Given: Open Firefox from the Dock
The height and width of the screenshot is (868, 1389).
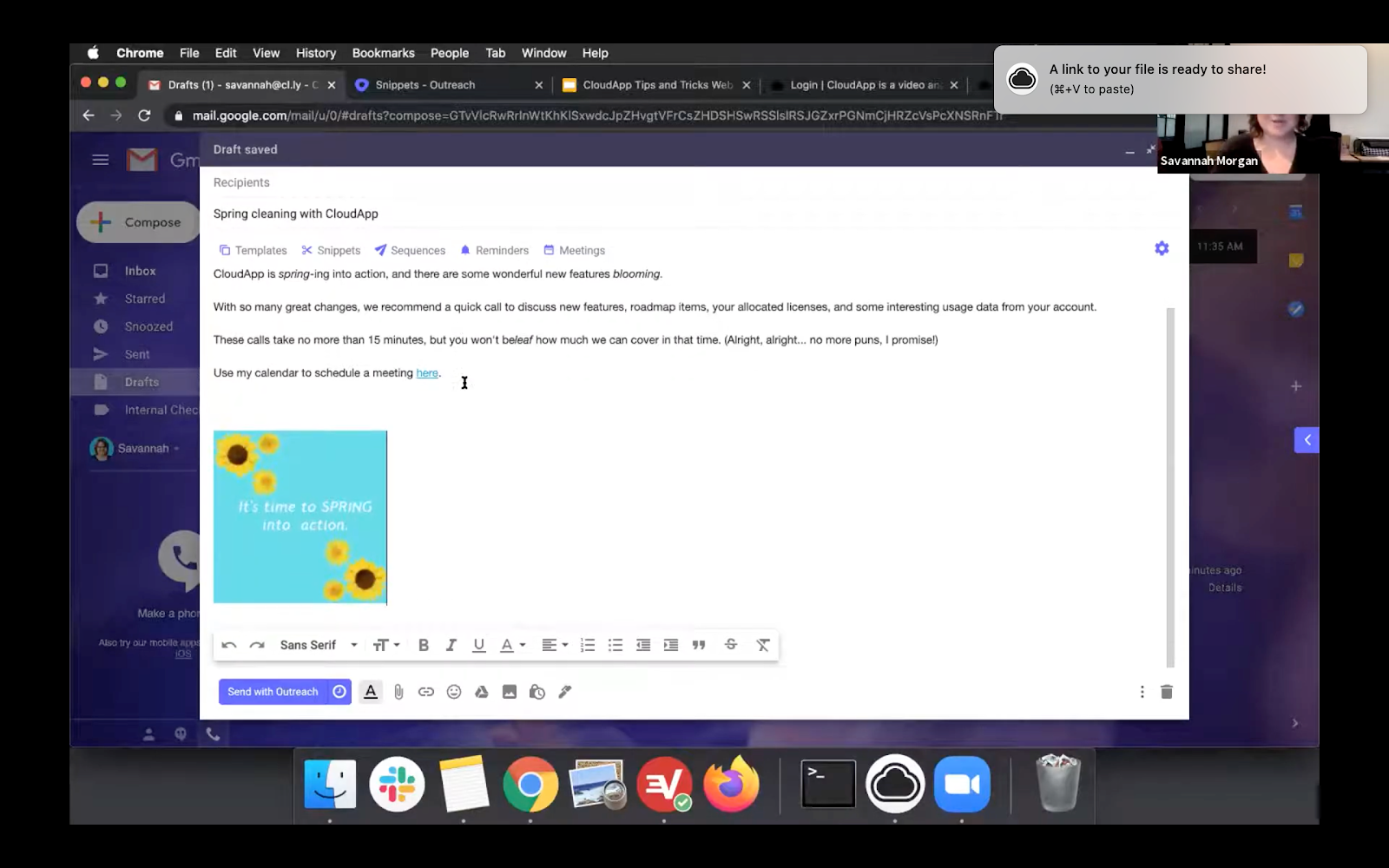Looking at the screenshot, I should click(731, 785).
